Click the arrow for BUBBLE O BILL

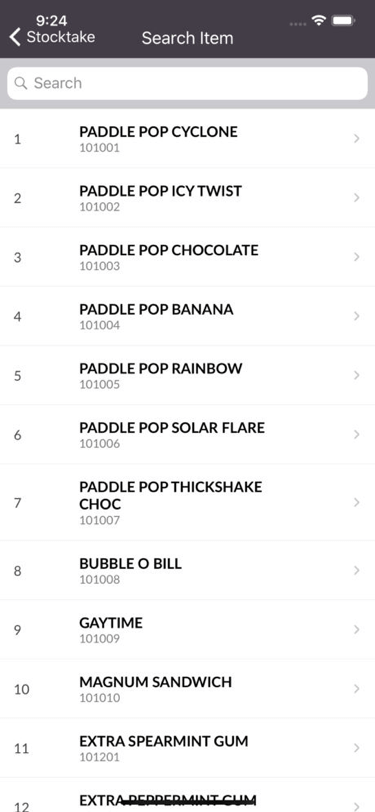coord(356,570)
